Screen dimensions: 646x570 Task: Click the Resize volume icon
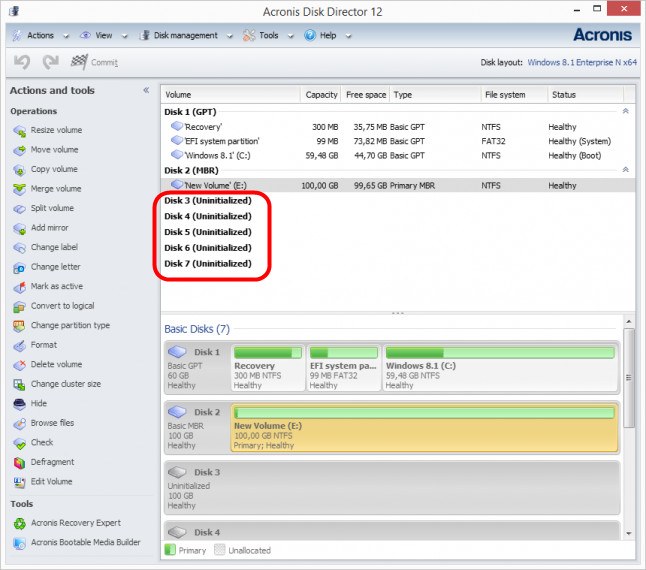tap(19, 131)
